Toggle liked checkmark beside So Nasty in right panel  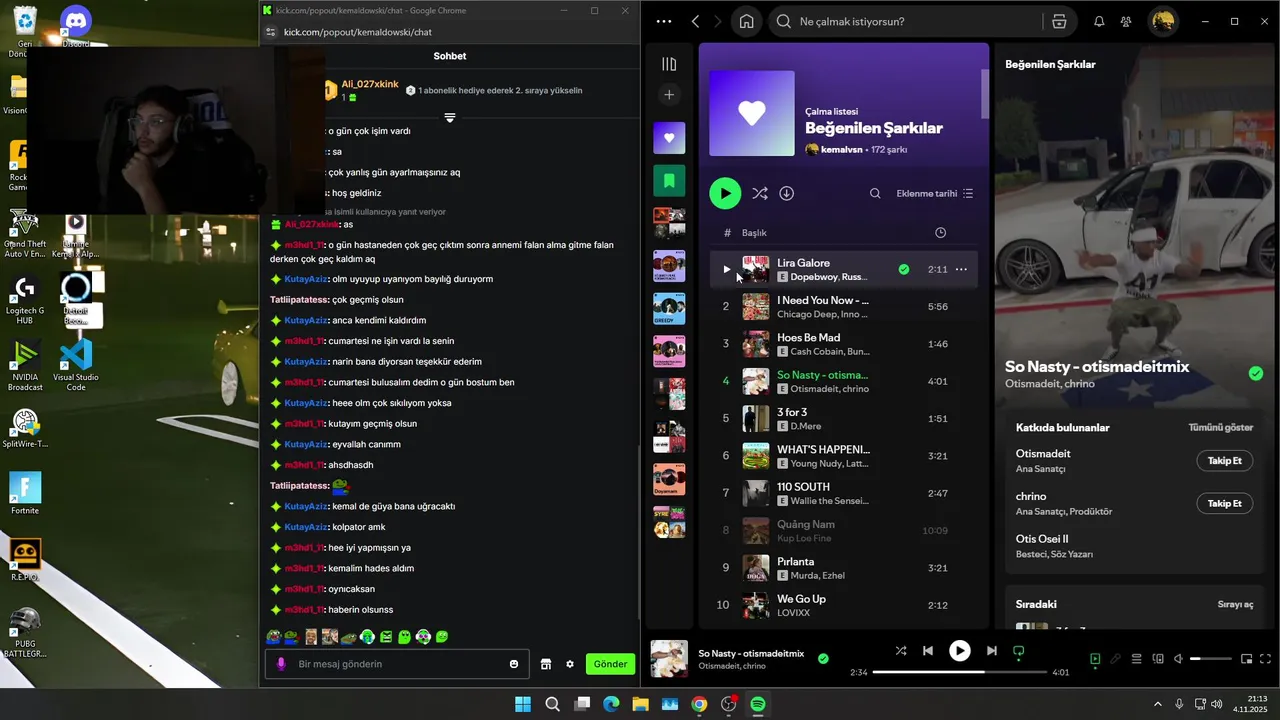pos(1256,373)
